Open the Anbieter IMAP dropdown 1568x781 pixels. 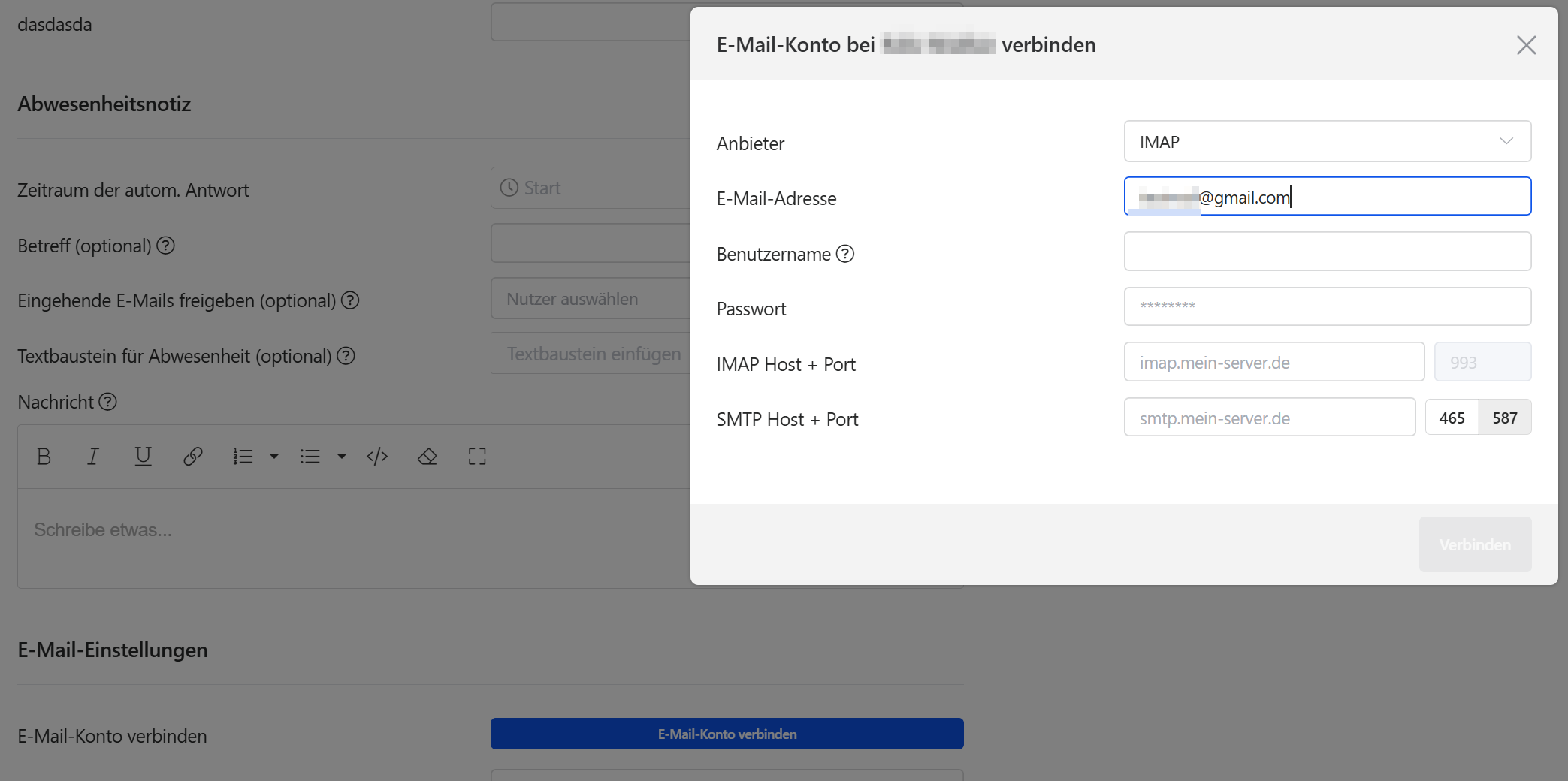(x=1327, y=142)
